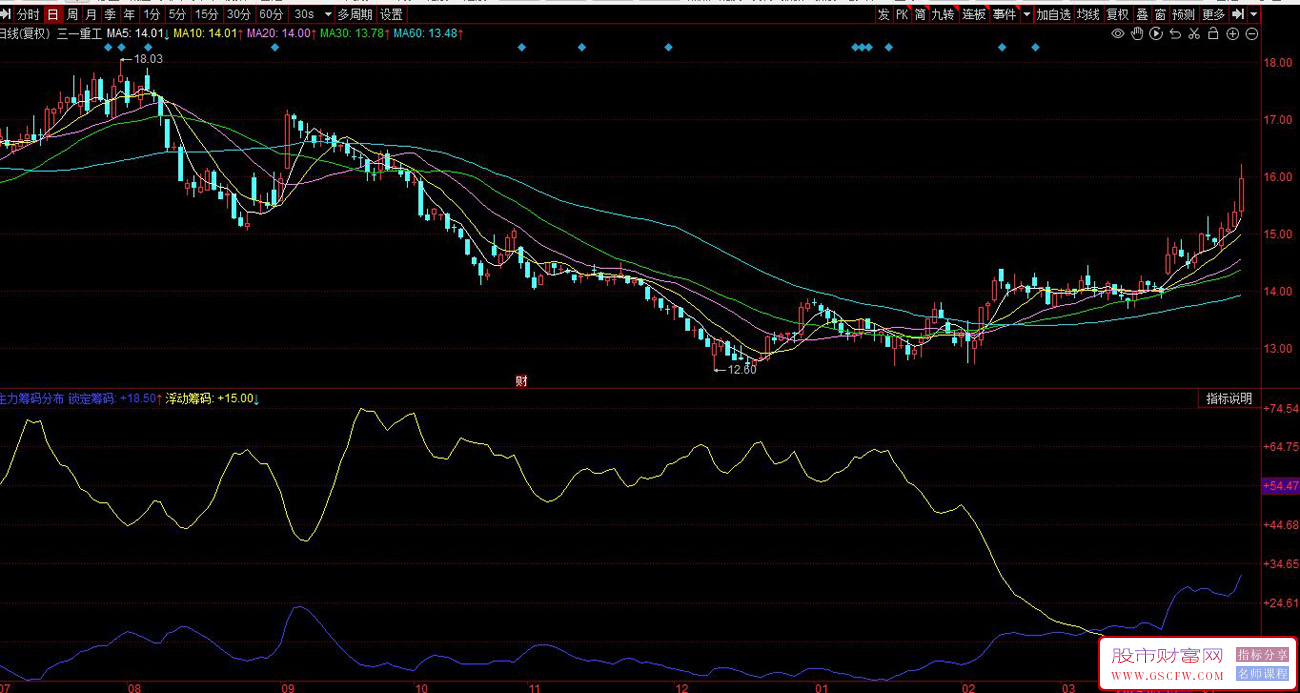Click the play replay icon

(1156, 34)
